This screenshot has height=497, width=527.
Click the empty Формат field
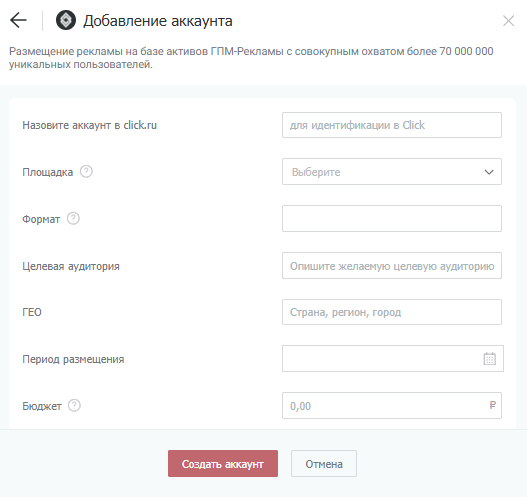pyautogui.click(x=392, y=219)
